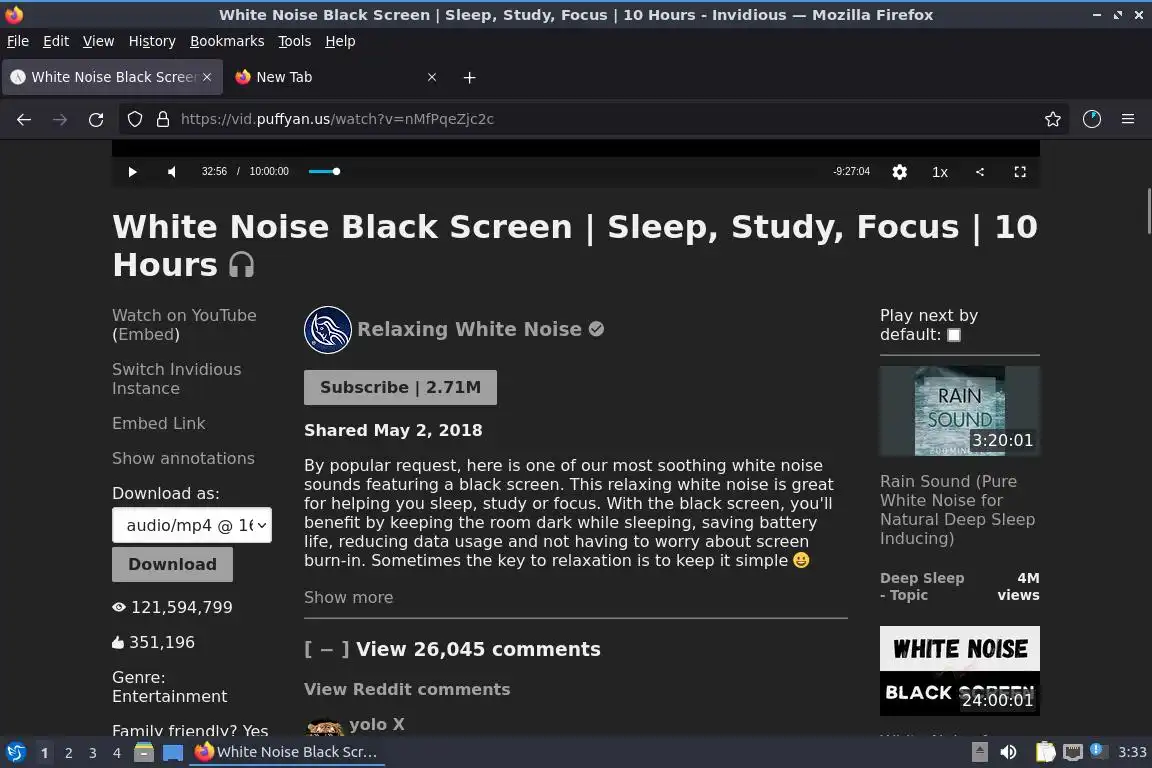Open the History menu

[152, 41]
